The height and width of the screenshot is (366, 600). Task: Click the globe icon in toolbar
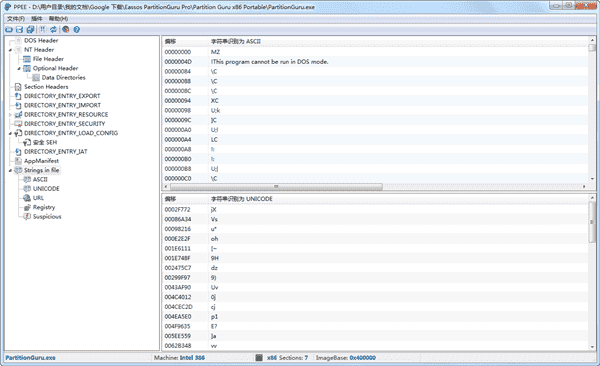(x=65, y=29)
